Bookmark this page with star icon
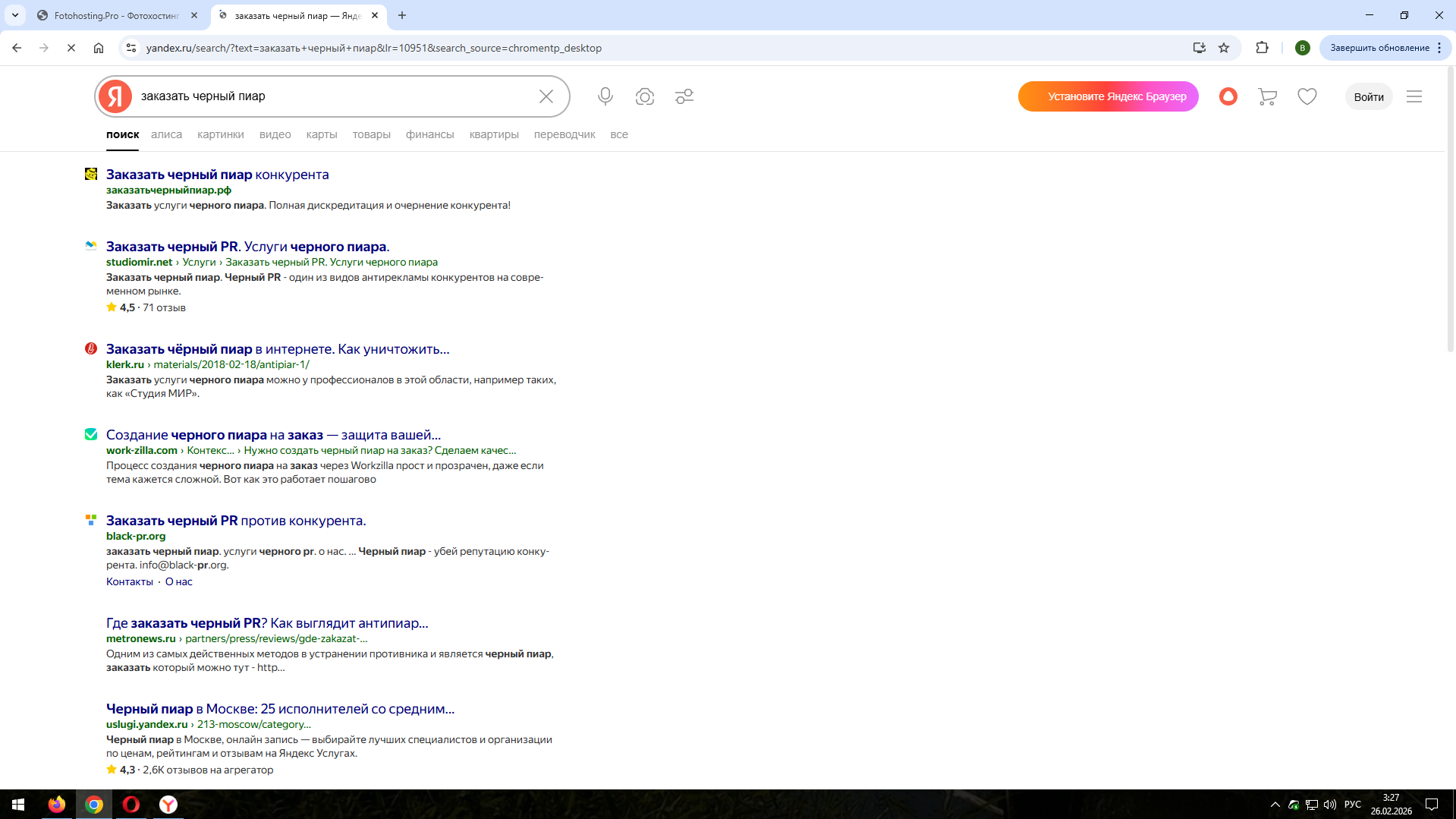The height and width of the screenshot is (819, 1456). point(1224,48)
